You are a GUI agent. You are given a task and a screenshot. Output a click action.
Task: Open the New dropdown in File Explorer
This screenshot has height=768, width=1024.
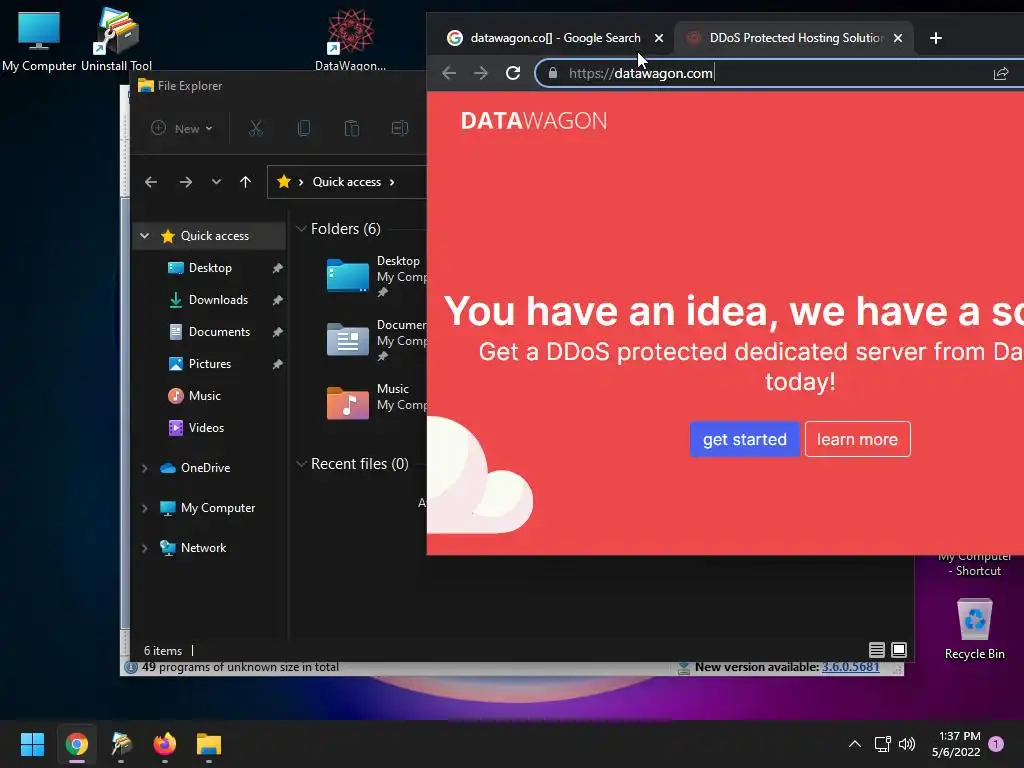click(x=182, y=129)
